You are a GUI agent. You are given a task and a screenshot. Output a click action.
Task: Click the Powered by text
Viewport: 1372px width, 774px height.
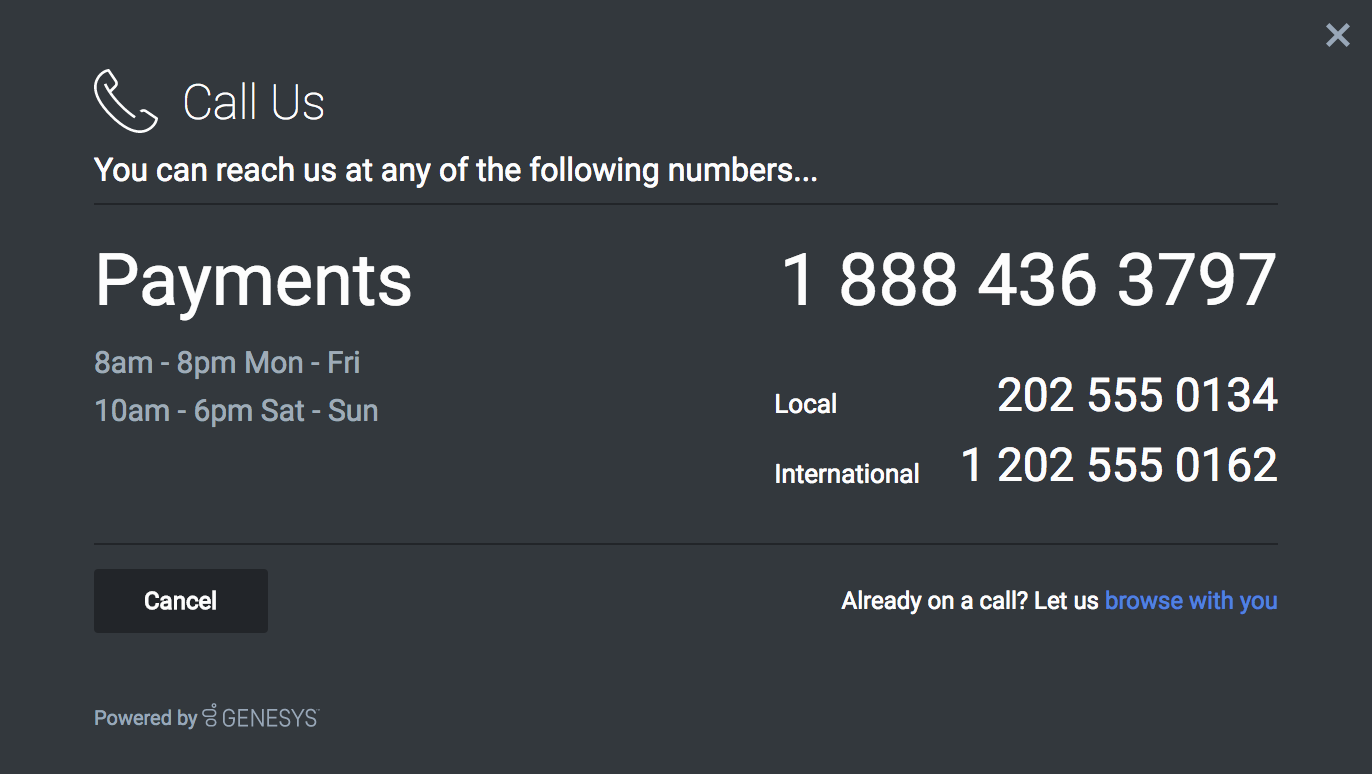click(x=145, y=718)
